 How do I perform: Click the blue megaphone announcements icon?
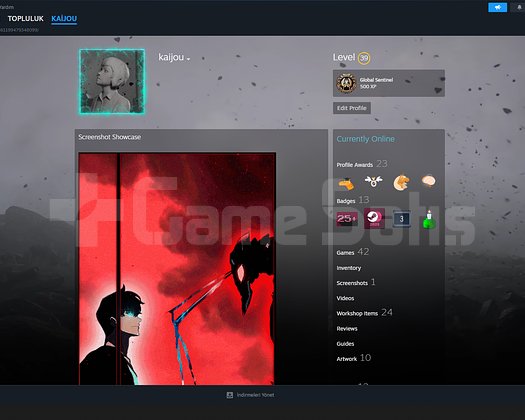pos(497,7)
